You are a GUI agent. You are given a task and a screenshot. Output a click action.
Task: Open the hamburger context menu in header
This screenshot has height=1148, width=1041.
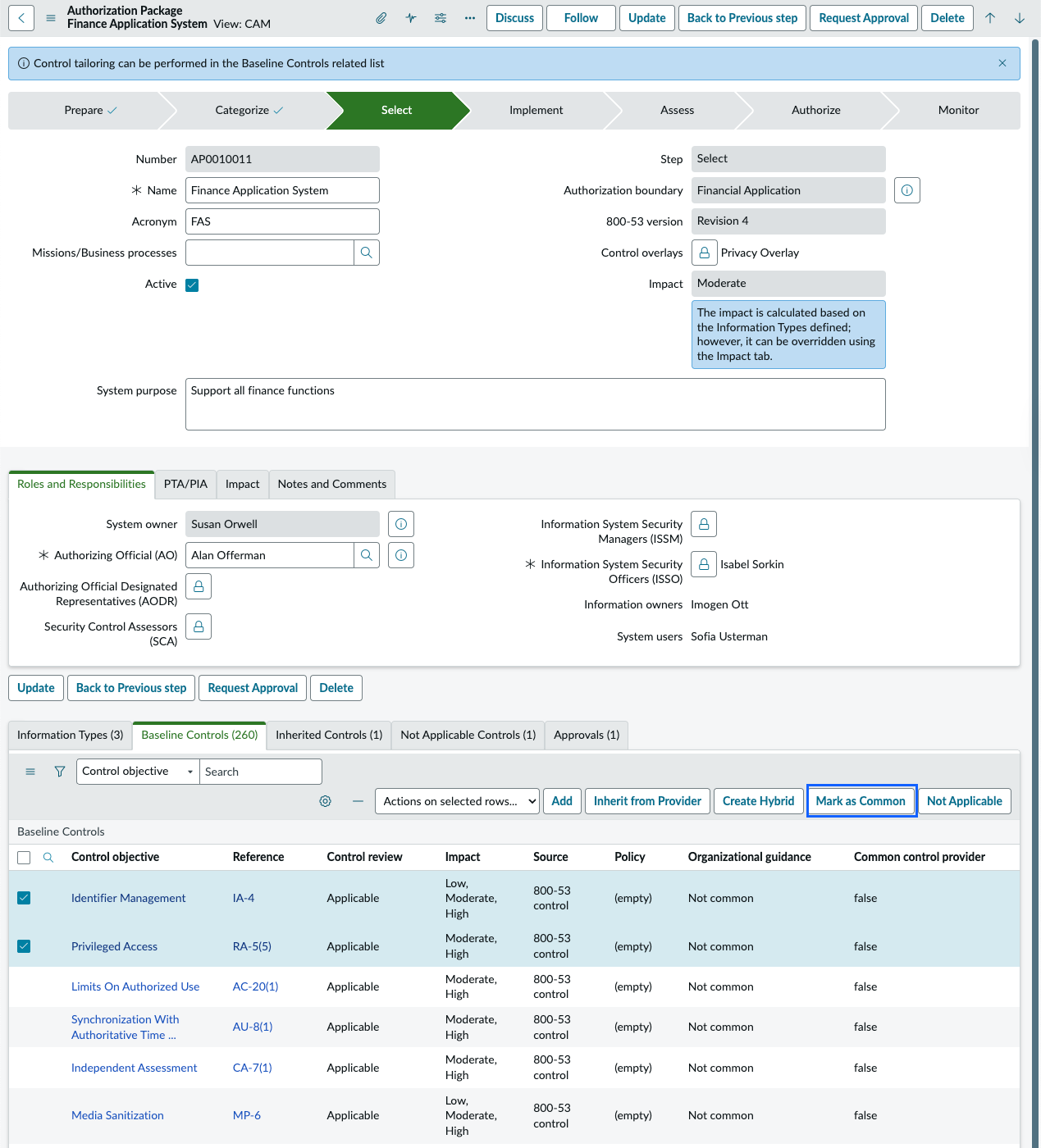click(51, 18)
